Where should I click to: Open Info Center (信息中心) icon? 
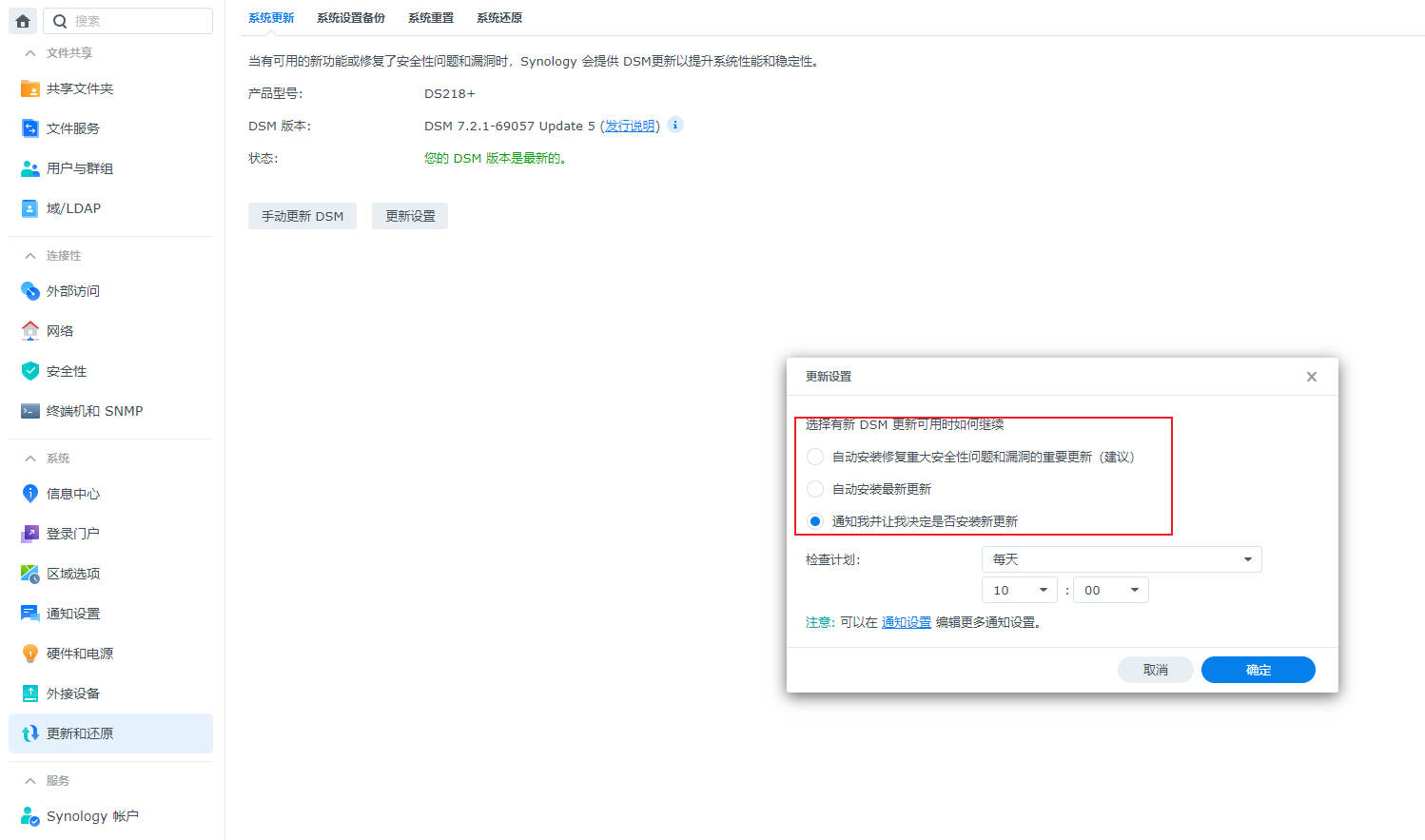coord(30,494)
